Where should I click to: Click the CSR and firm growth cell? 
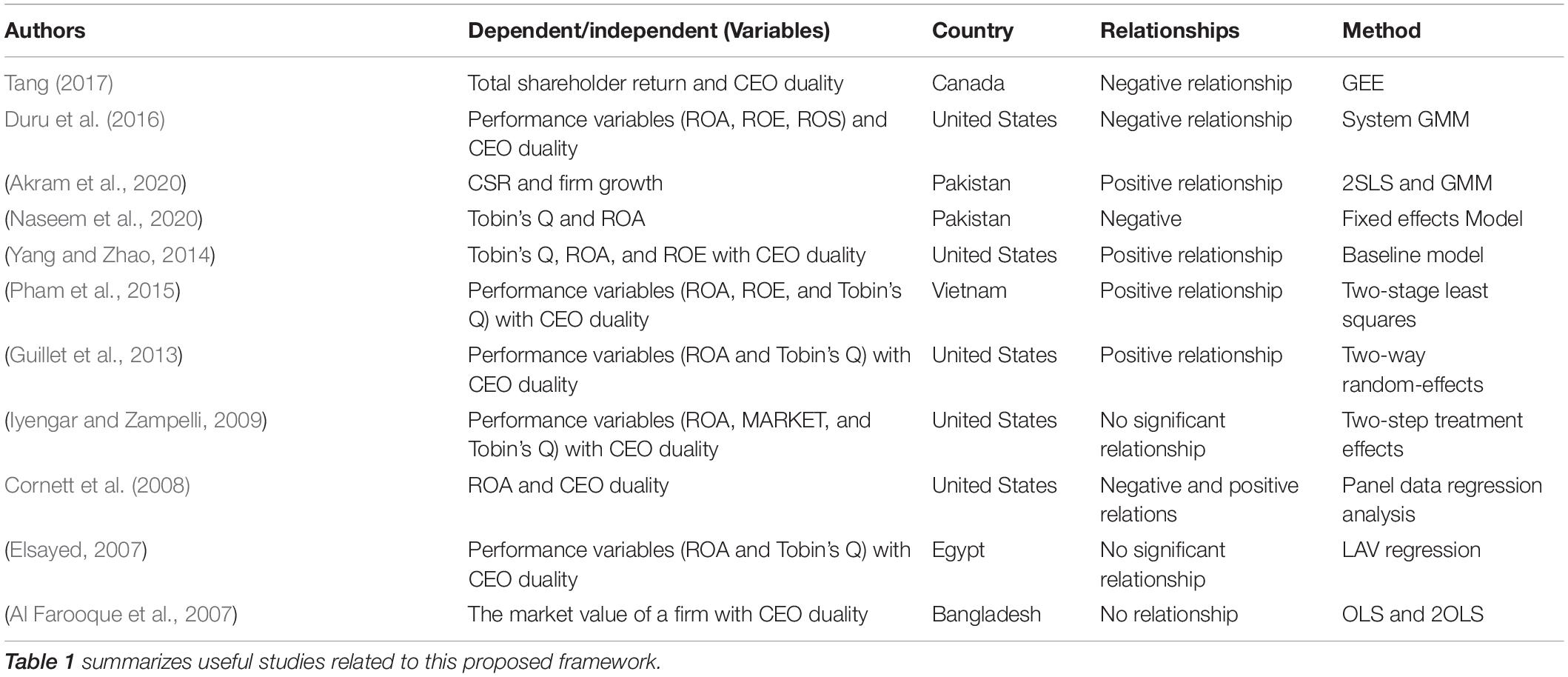pyautogui.click(x=565, y=183)
